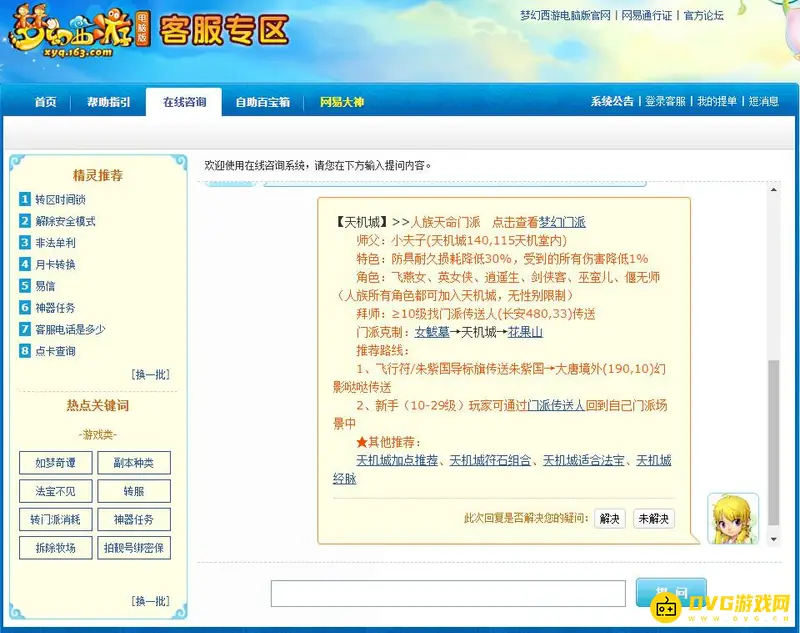Open 天机城加点推荐 link

[x=397, y=461]
